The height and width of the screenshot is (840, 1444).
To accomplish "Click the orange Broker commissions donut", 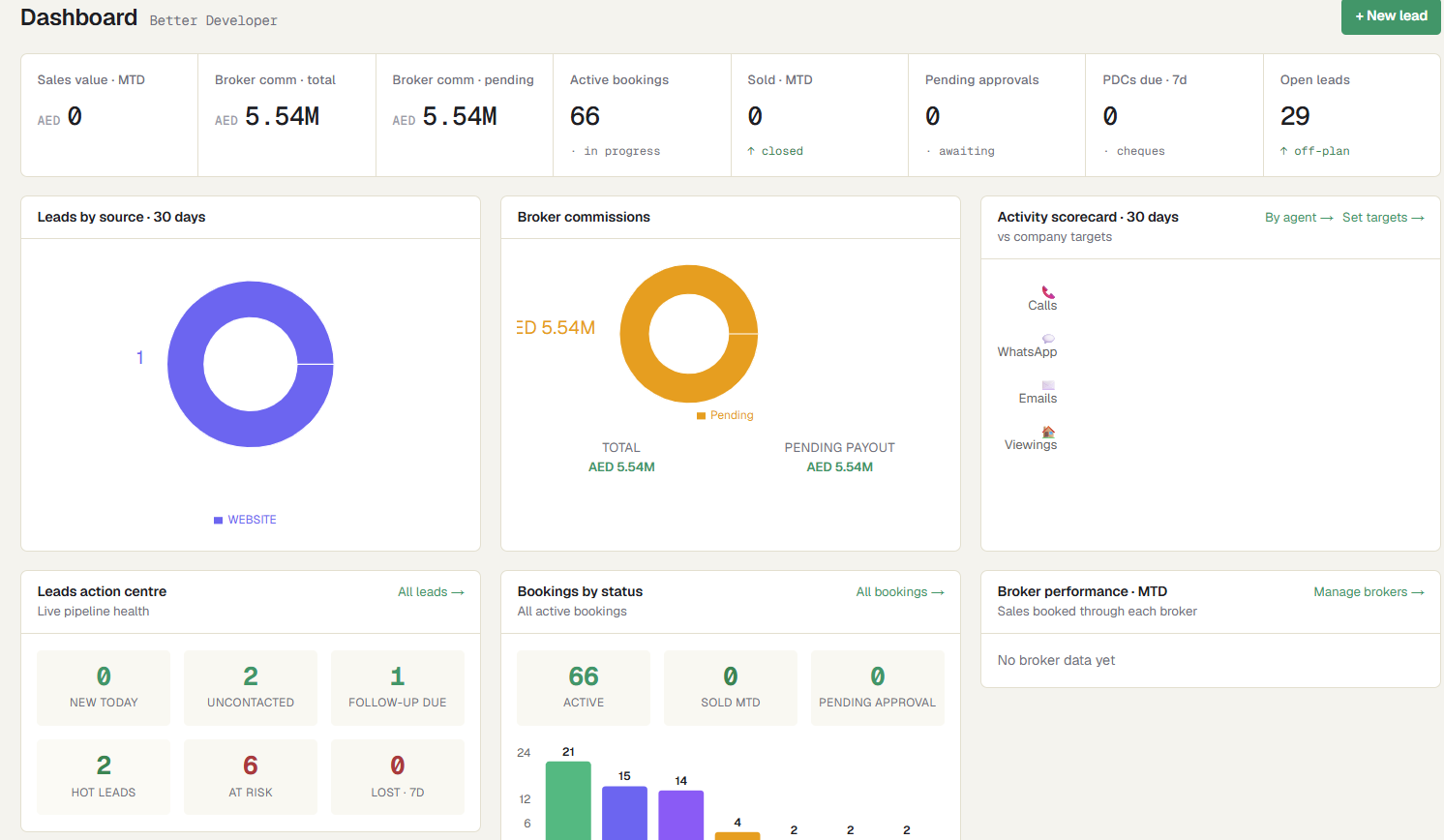I will tap(689, 334).
